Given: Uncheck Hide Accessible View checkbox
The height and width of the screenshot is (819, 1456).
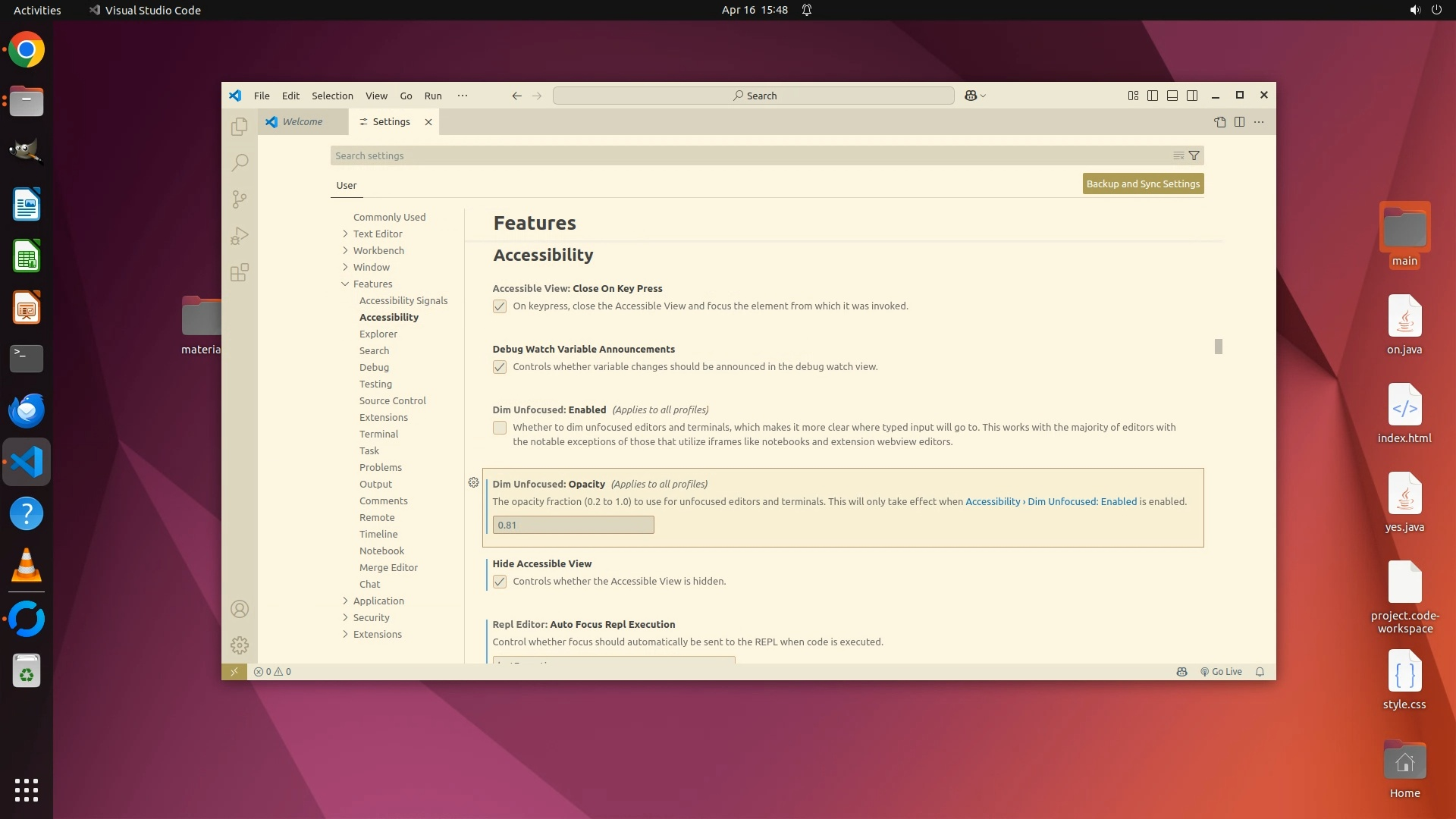Looking at the screenshot, I should pyautogui.click(x=500, y=582).
